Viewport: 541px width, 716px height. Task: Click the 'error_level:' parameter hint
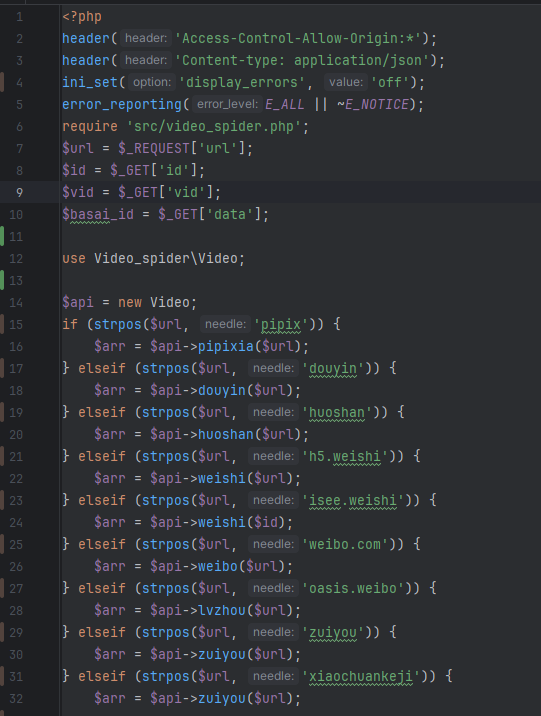(x=227, y=104)
